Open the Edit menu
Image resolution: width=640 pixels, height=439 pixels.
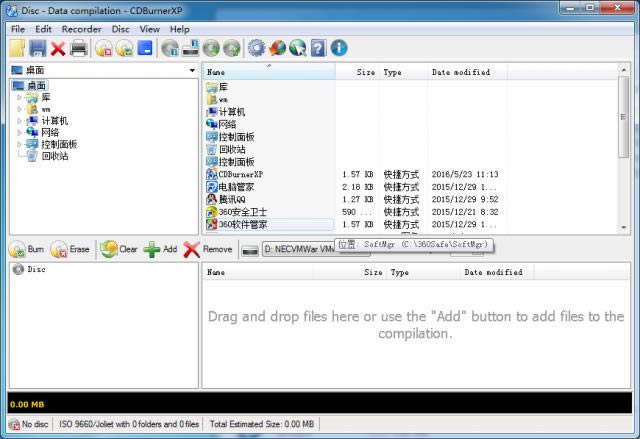point(43,29)
